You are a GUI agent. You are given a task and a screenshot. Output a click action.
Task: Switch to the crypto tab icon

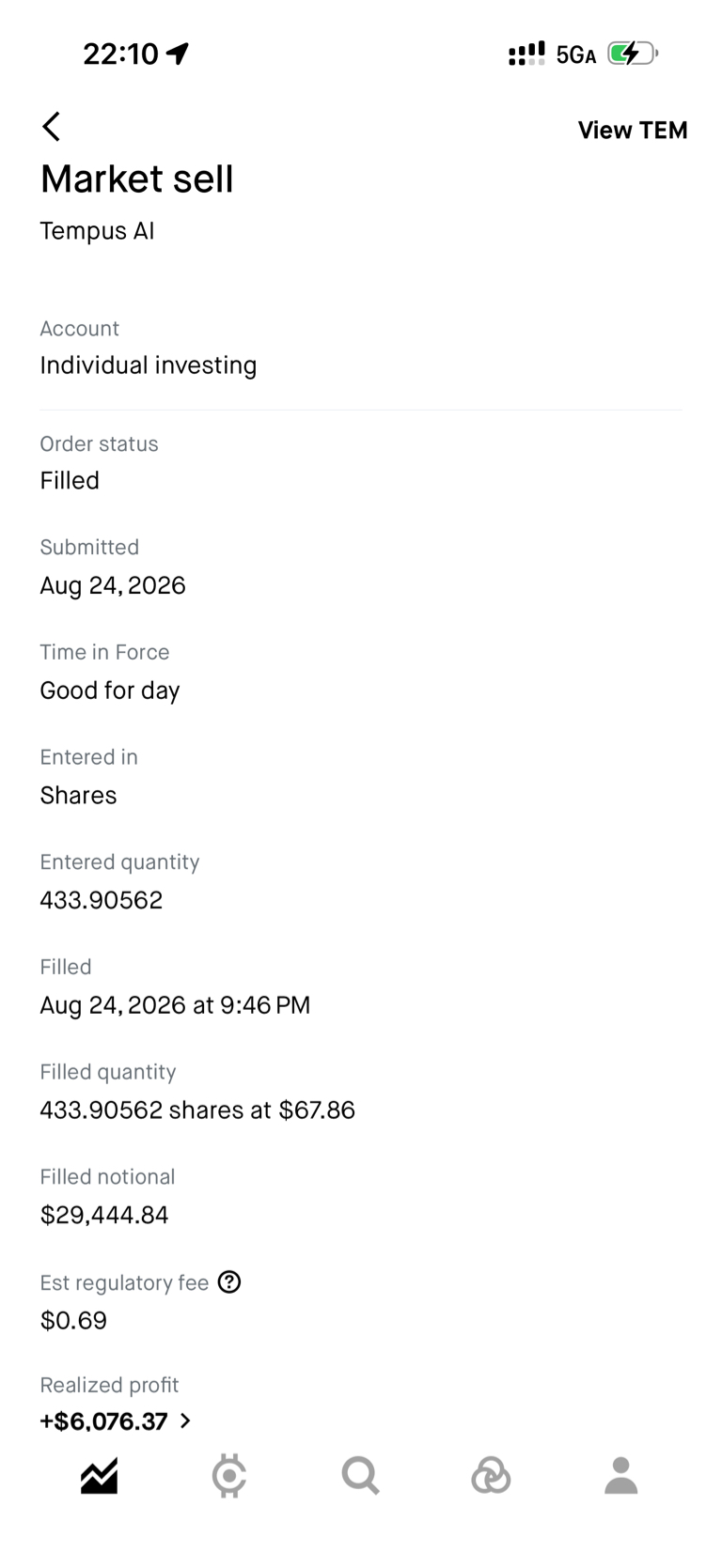pyautogui.click(x=229, y=1476)
